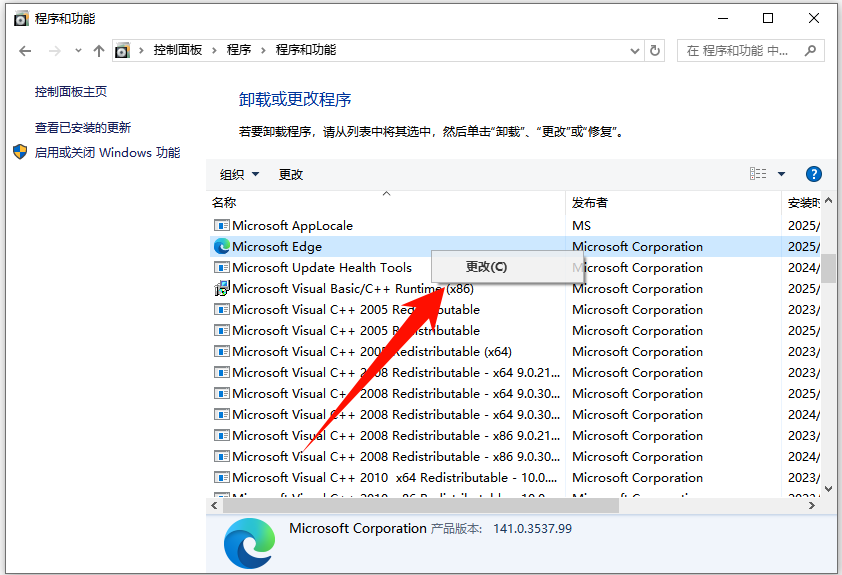The height and width of the screenshot is (575, 842).
Task: Click the Update Health Tools program icon
Action: tap(222, 267)
